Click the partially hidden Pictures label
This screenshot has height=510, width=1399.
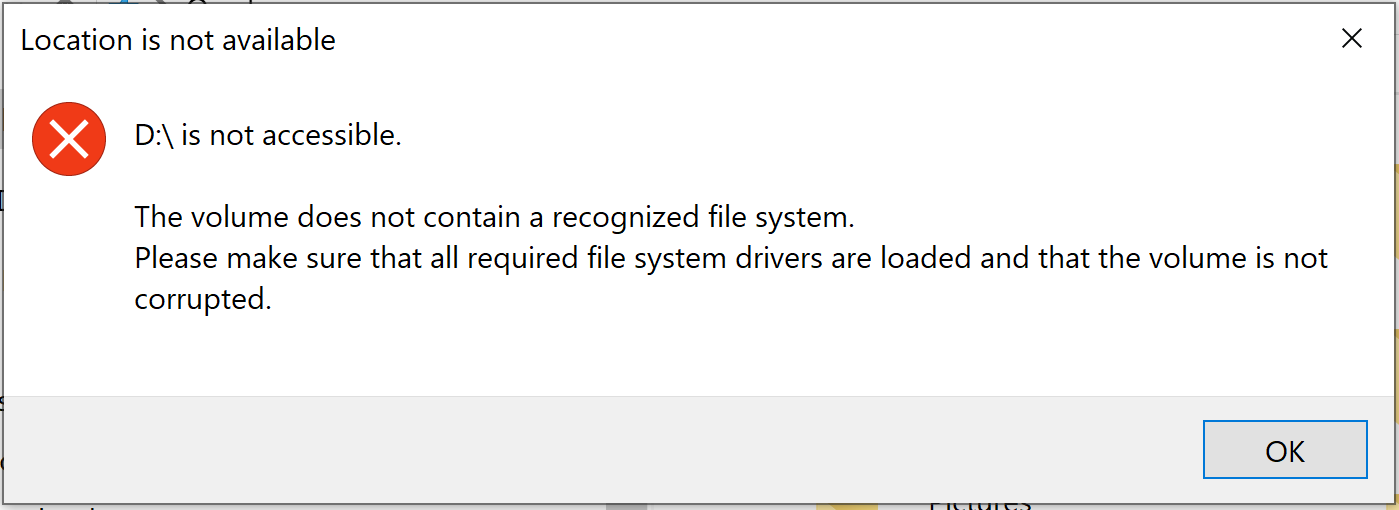click(x=980, y=505)
